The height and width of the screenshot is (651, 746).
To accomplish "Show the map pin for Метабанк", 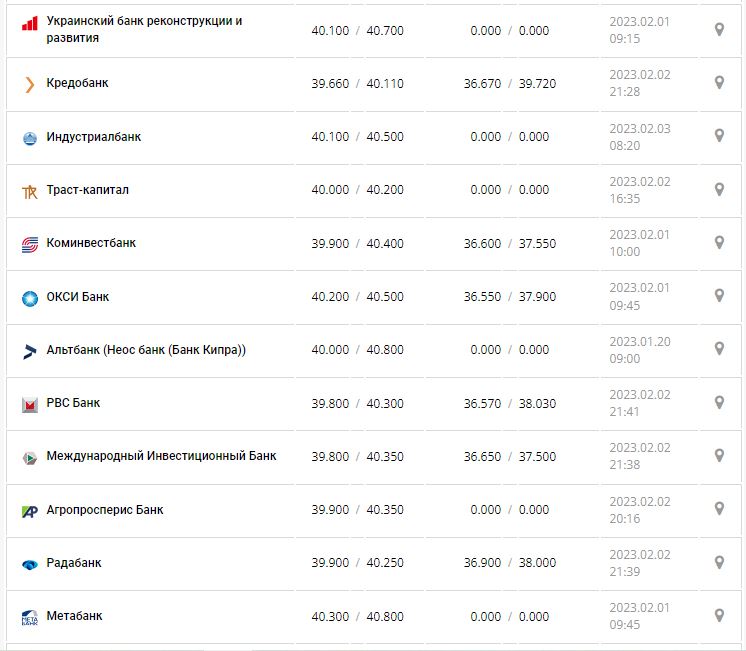I will tap(719, 616).
